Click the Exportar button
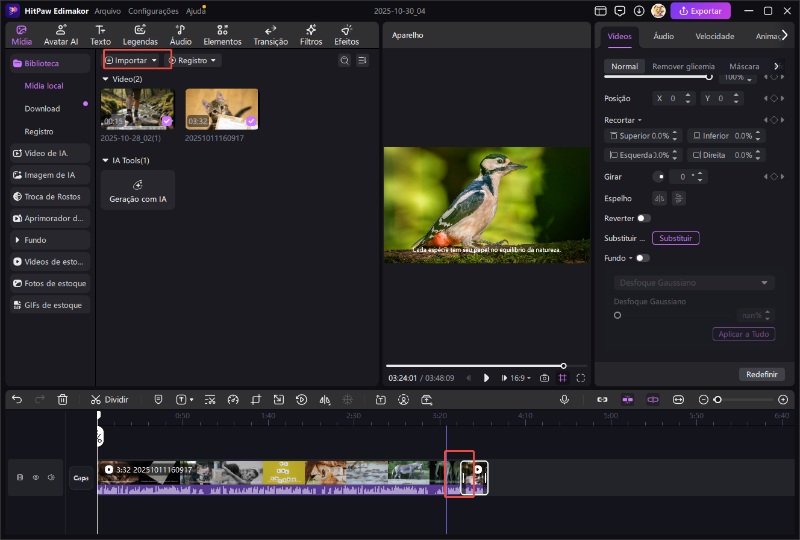Viewport: 800px width, 540px height. pyautogui.click(x=700, y=11)
